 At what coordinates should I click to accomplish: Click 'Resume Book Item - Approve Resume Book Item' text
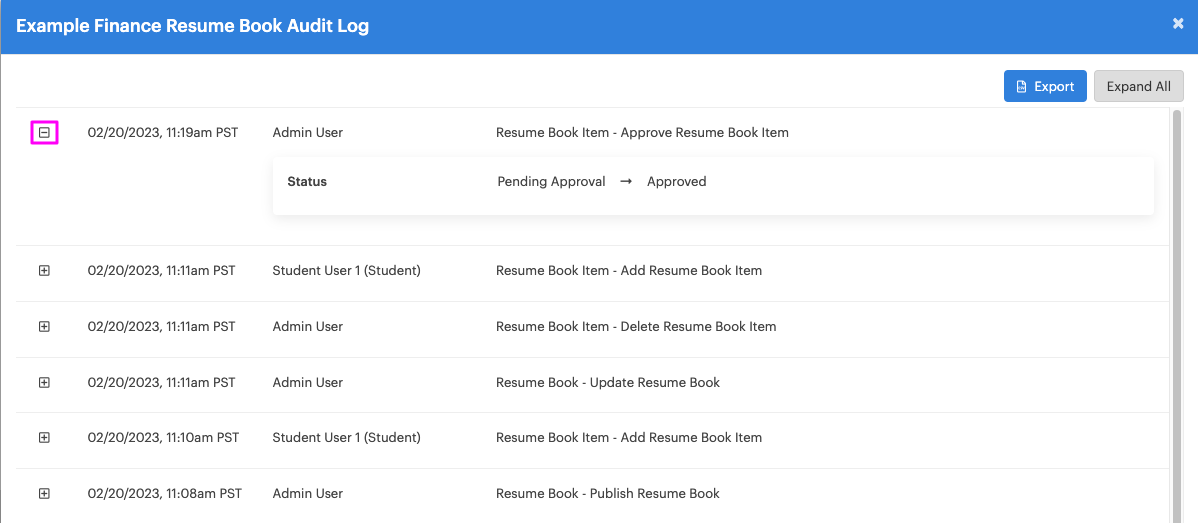coord(642,133)
